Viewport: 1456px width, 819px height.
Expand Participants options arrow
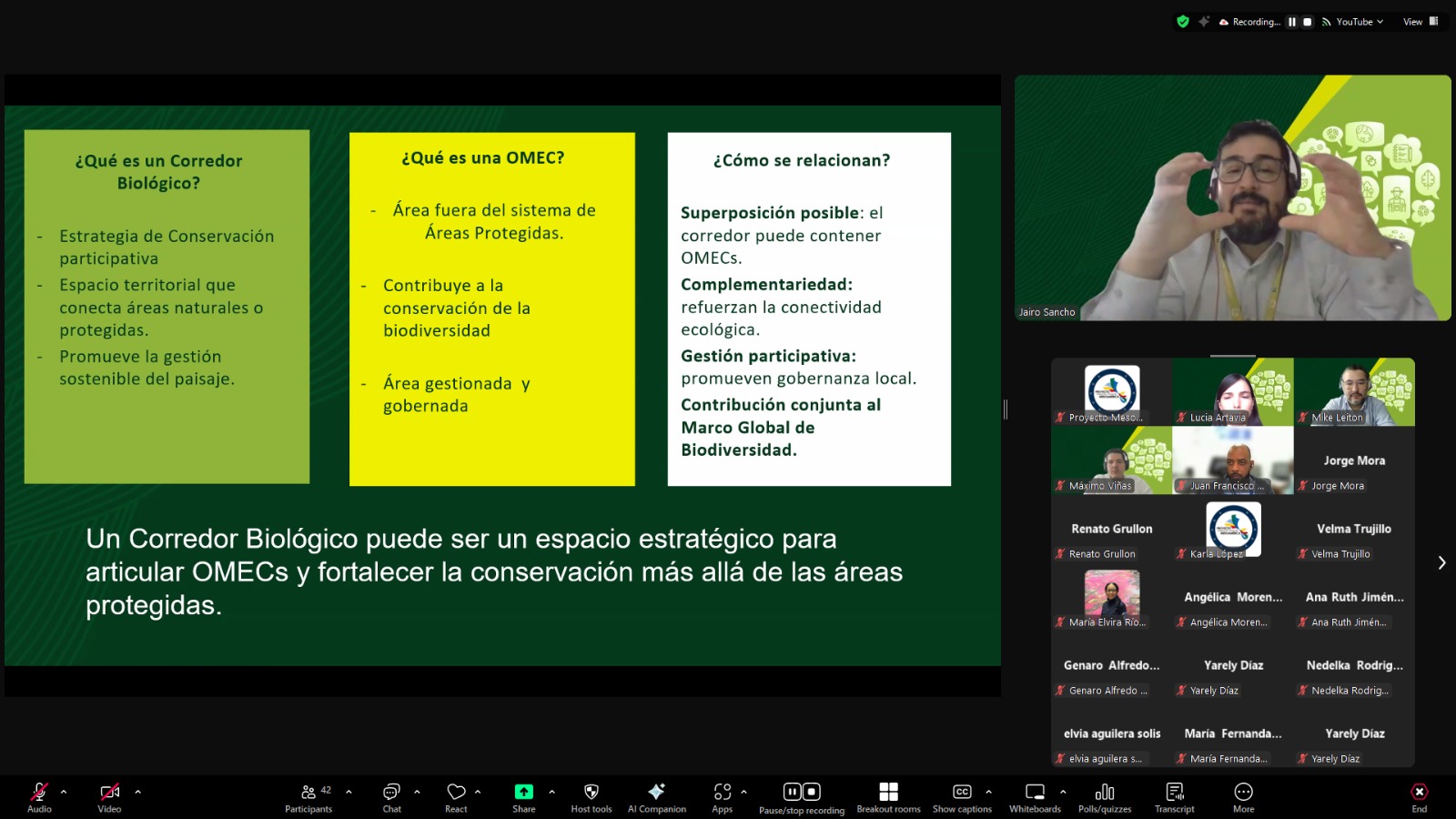coord(349,792)
